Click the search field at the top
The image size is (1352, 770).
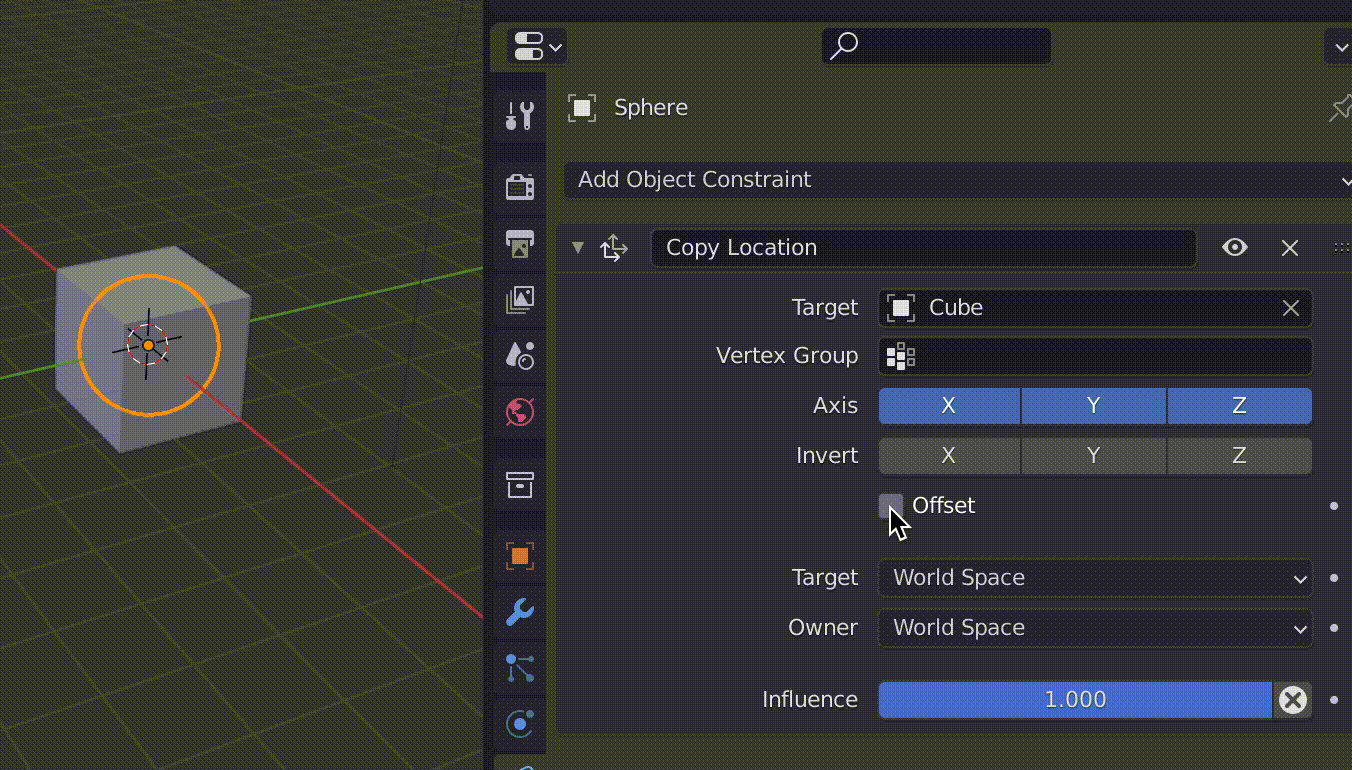935,46
